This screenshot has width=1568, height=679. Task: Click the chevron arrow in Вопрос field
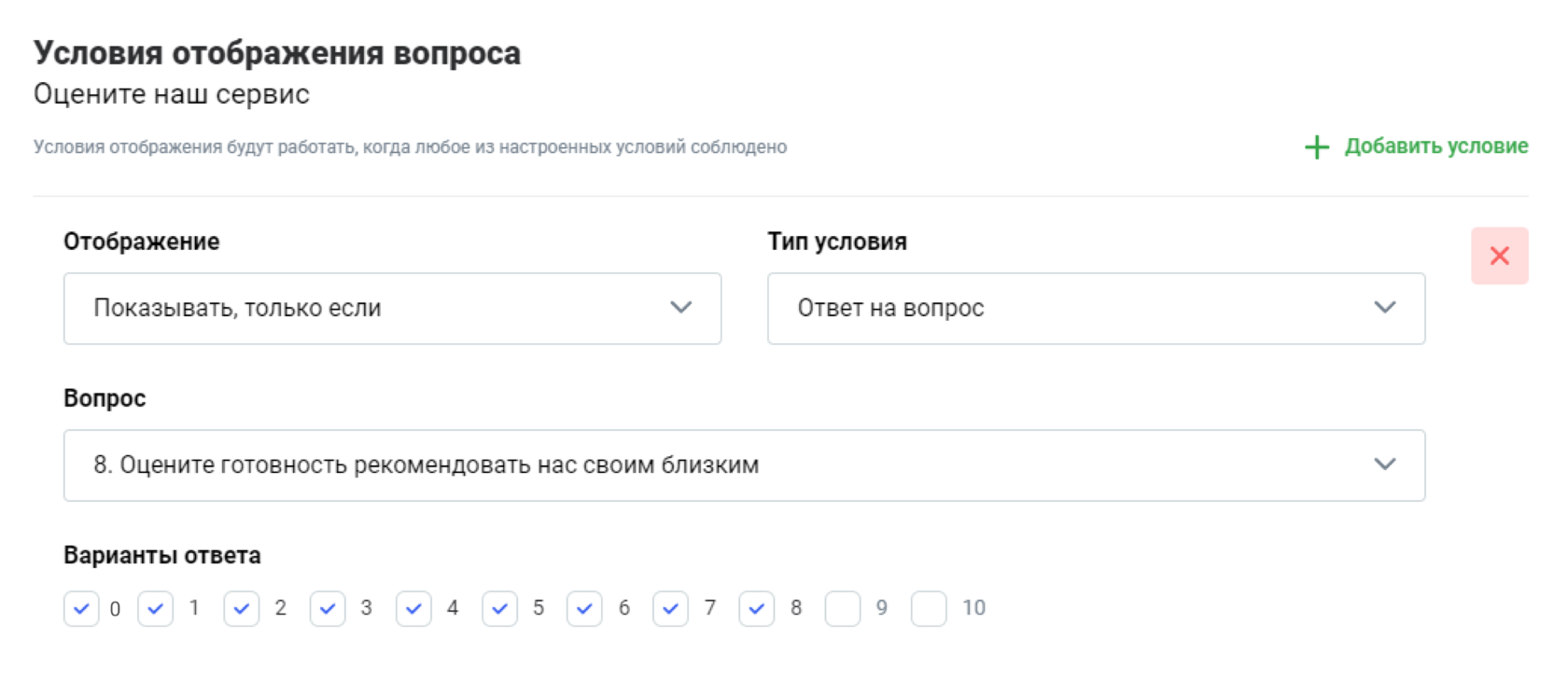[x=1385, y=464]
